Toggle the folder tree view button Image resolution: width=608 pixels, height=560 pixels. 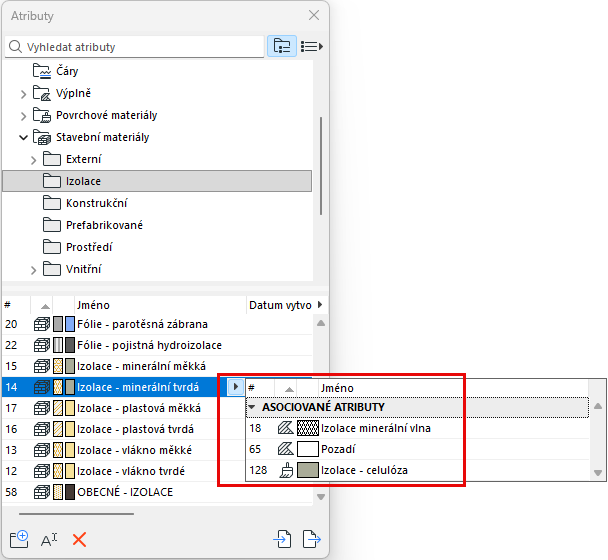coord(282,46)
